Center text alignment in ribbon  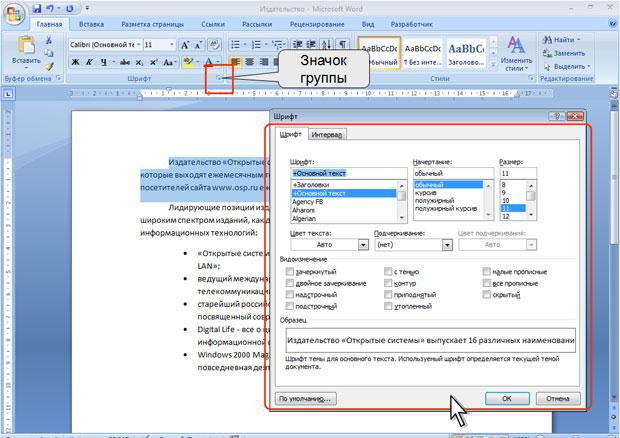point(250,62)
